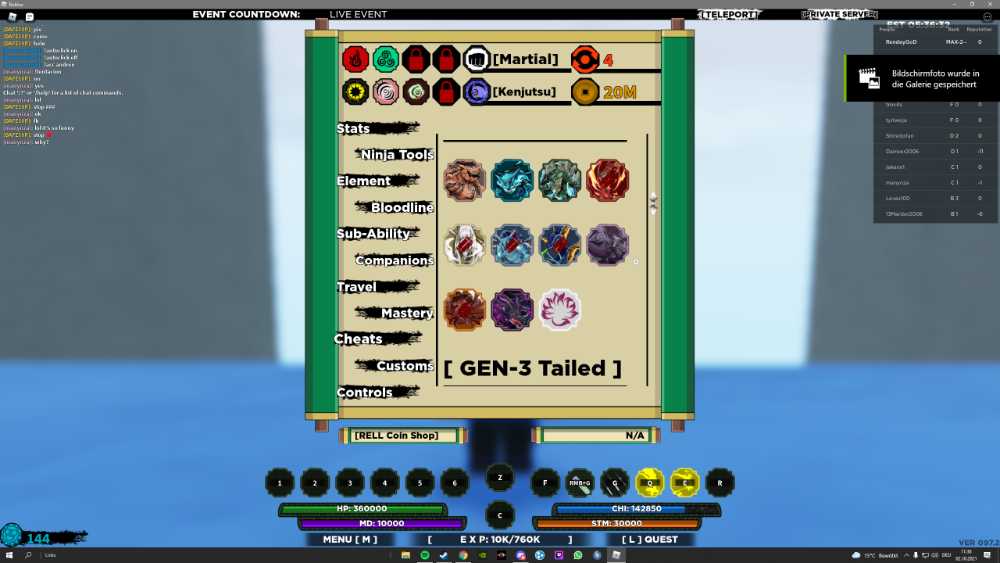1000x563 pixels.
Task: Click the [ L ] QUEST button
Action: 649,539
